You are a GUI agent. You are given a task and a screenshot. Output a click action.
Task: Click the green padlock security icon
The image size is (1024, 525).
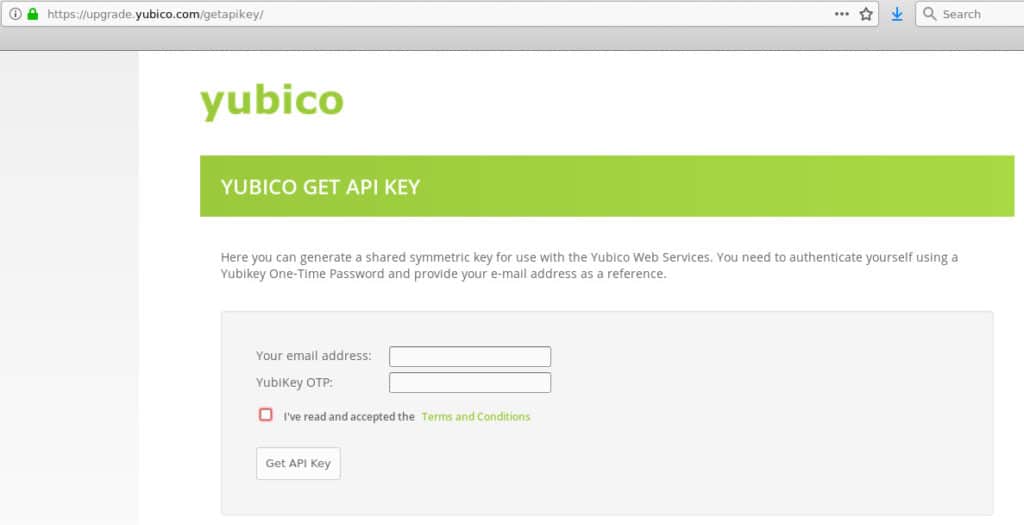coord(33,14)
